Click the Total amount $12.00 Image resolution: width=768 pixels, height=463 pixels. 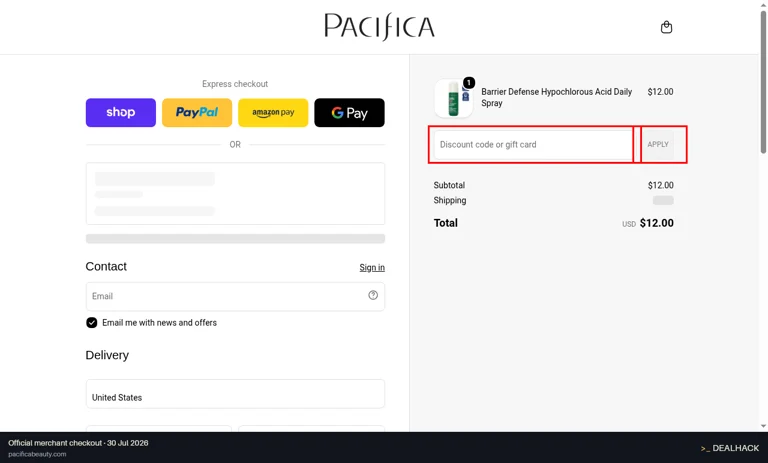[x=656, y=223]
